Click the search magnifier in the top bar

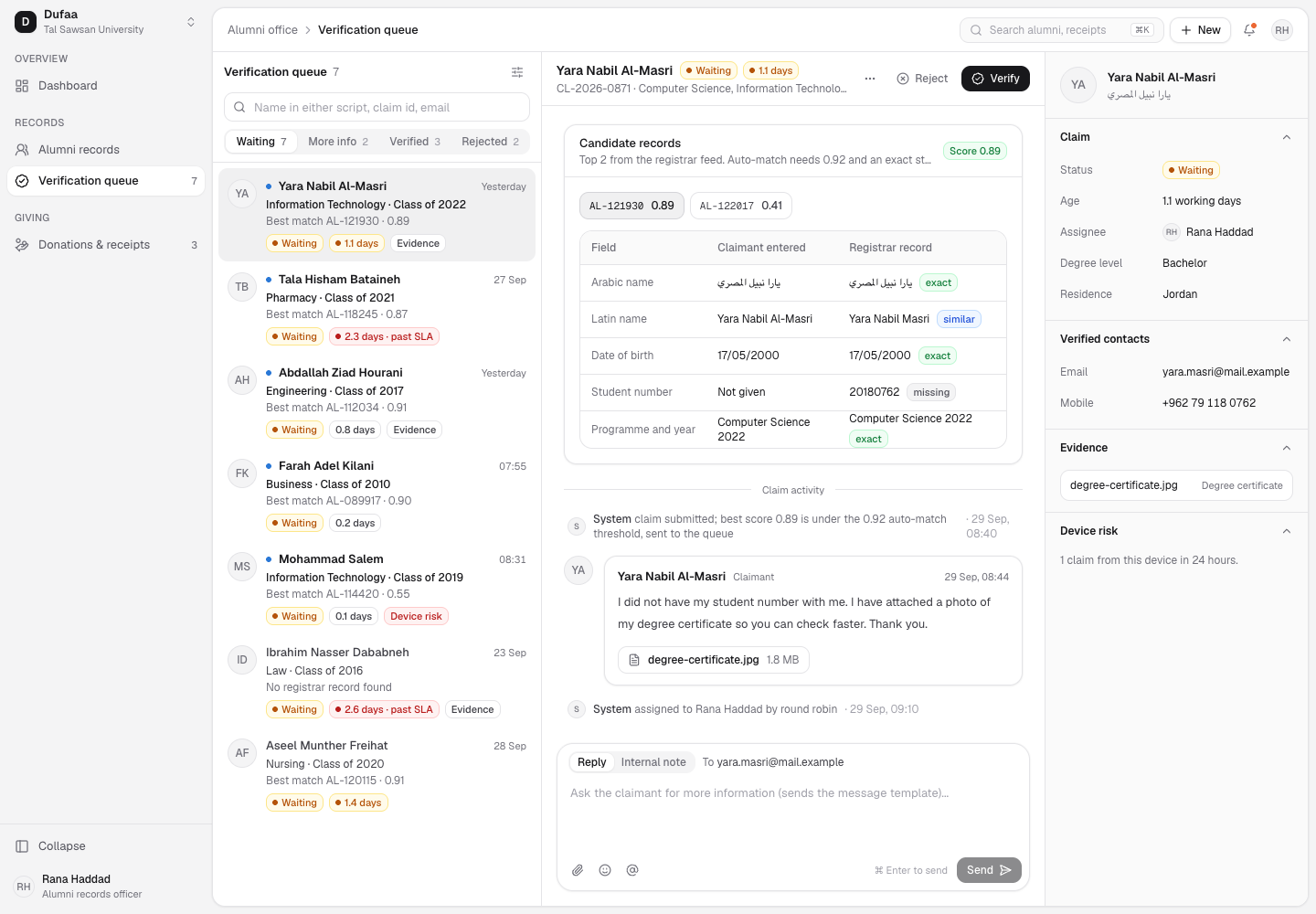coord(976,30)
